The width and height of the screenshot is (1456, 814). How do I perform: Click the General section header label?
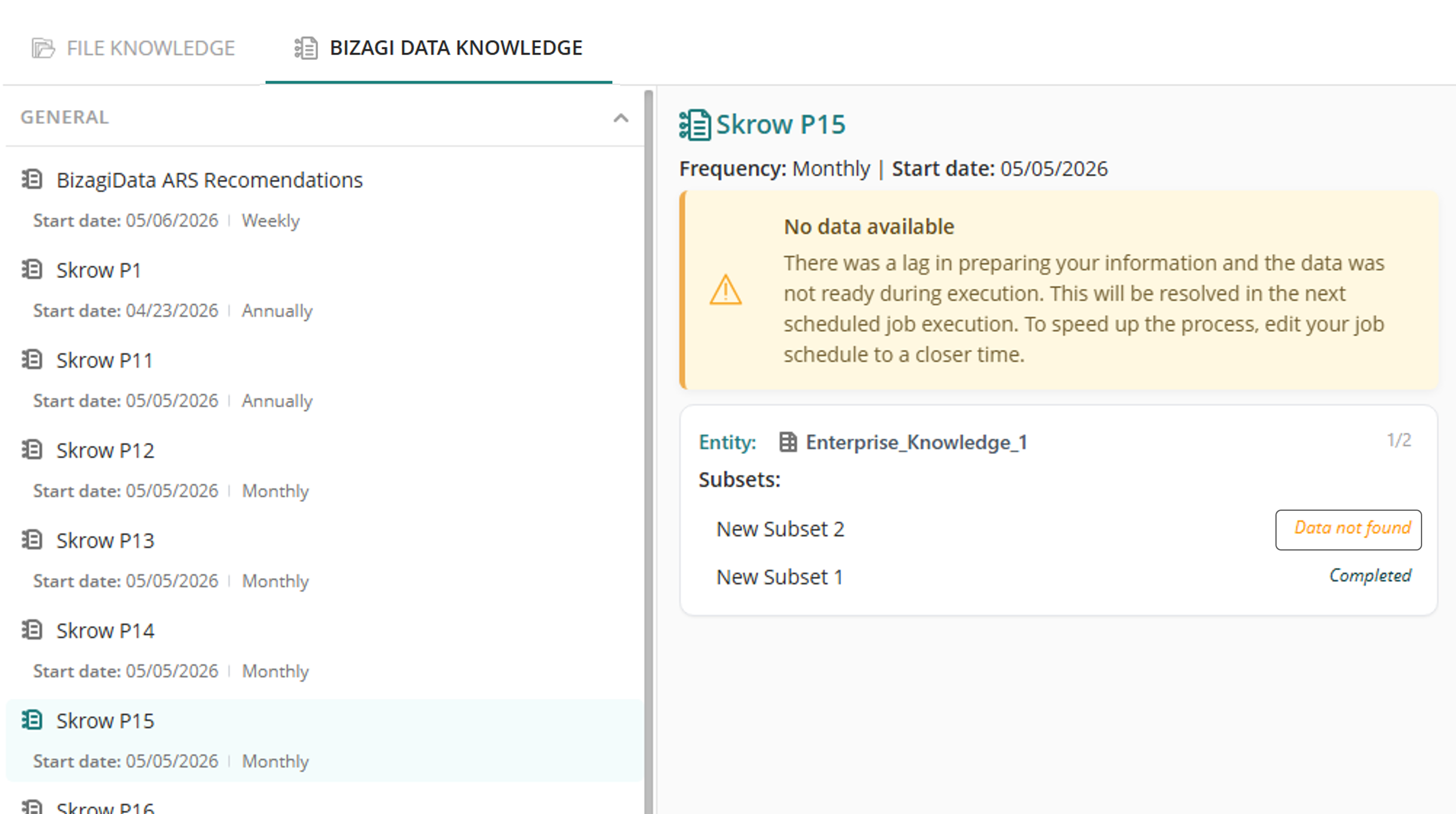point(64,117)
